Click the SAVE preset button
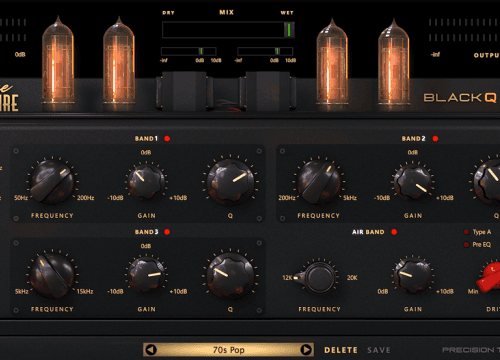The height and width of the screenshot is (360, 500). coord(379,350)
